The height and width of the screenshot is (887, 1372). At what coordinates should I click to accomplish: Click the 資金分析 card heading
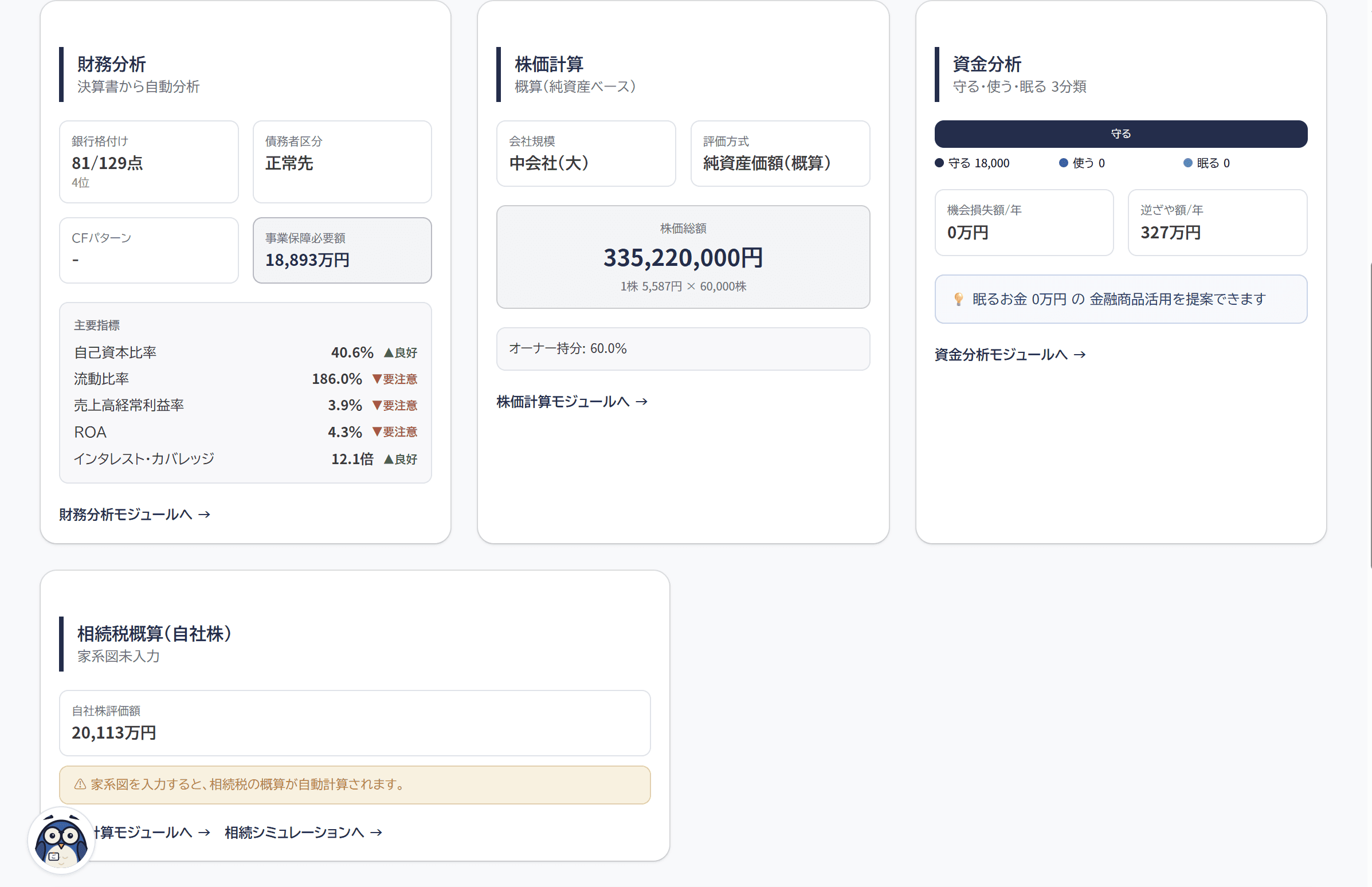(987, 64)
